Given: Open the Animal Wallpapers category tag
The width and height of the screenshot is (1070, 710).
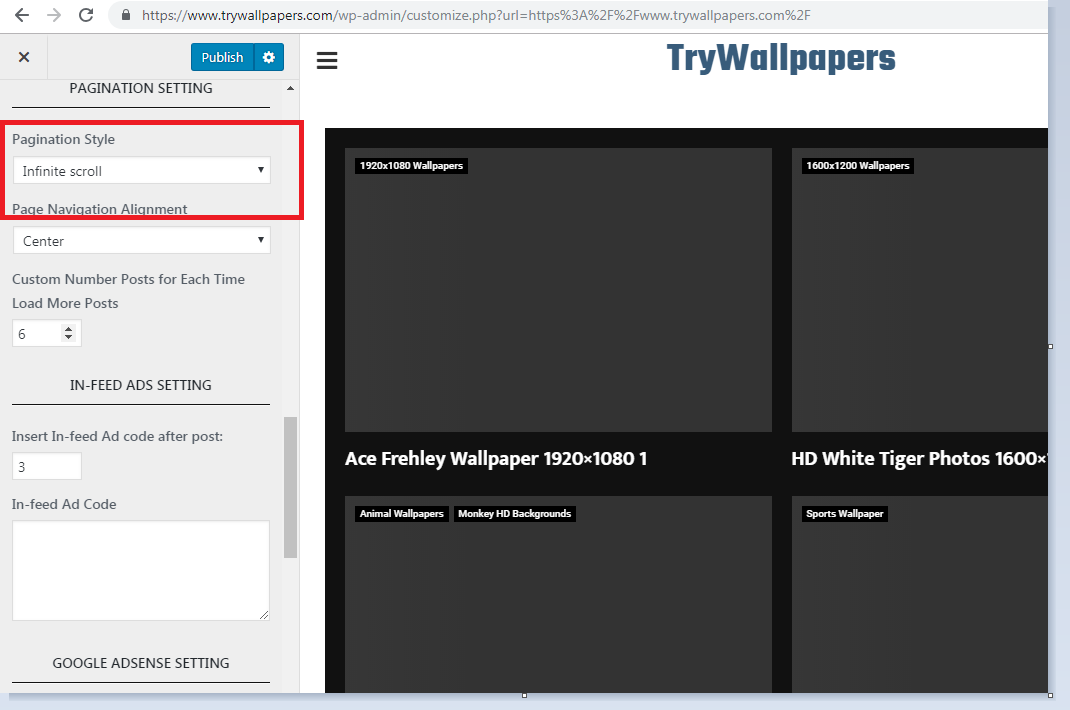Looking at the screenshot, I should point(401,514).
